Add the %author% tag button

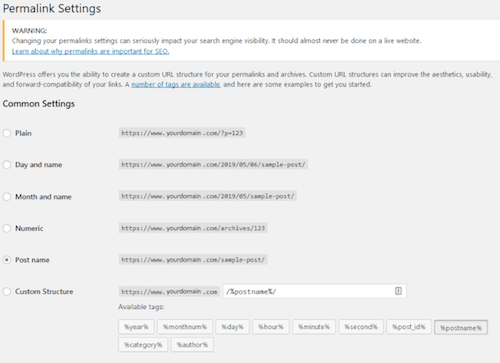192,345
